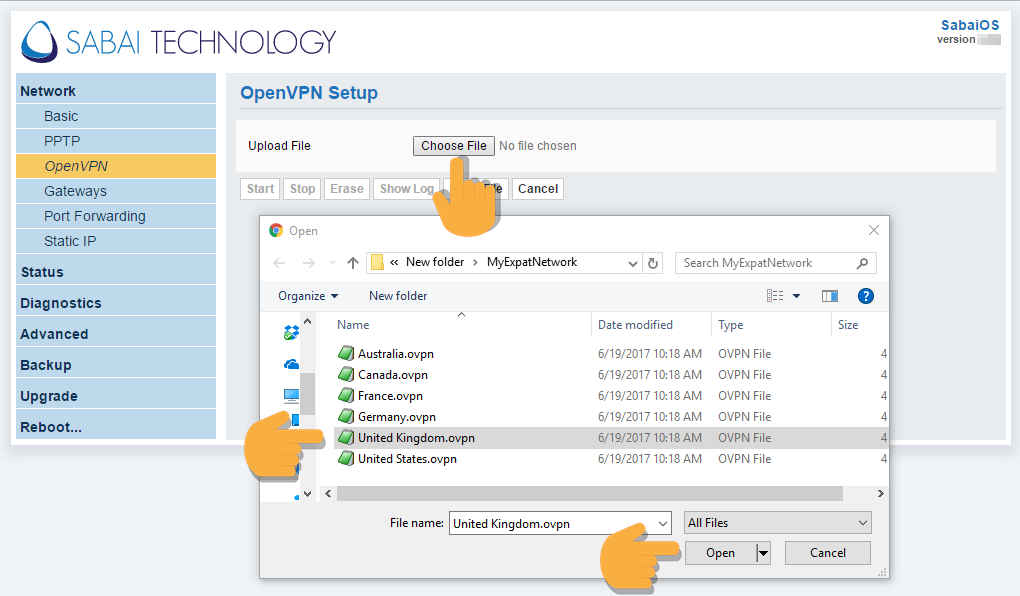Go forward in the file dialog

pos(308,263)
